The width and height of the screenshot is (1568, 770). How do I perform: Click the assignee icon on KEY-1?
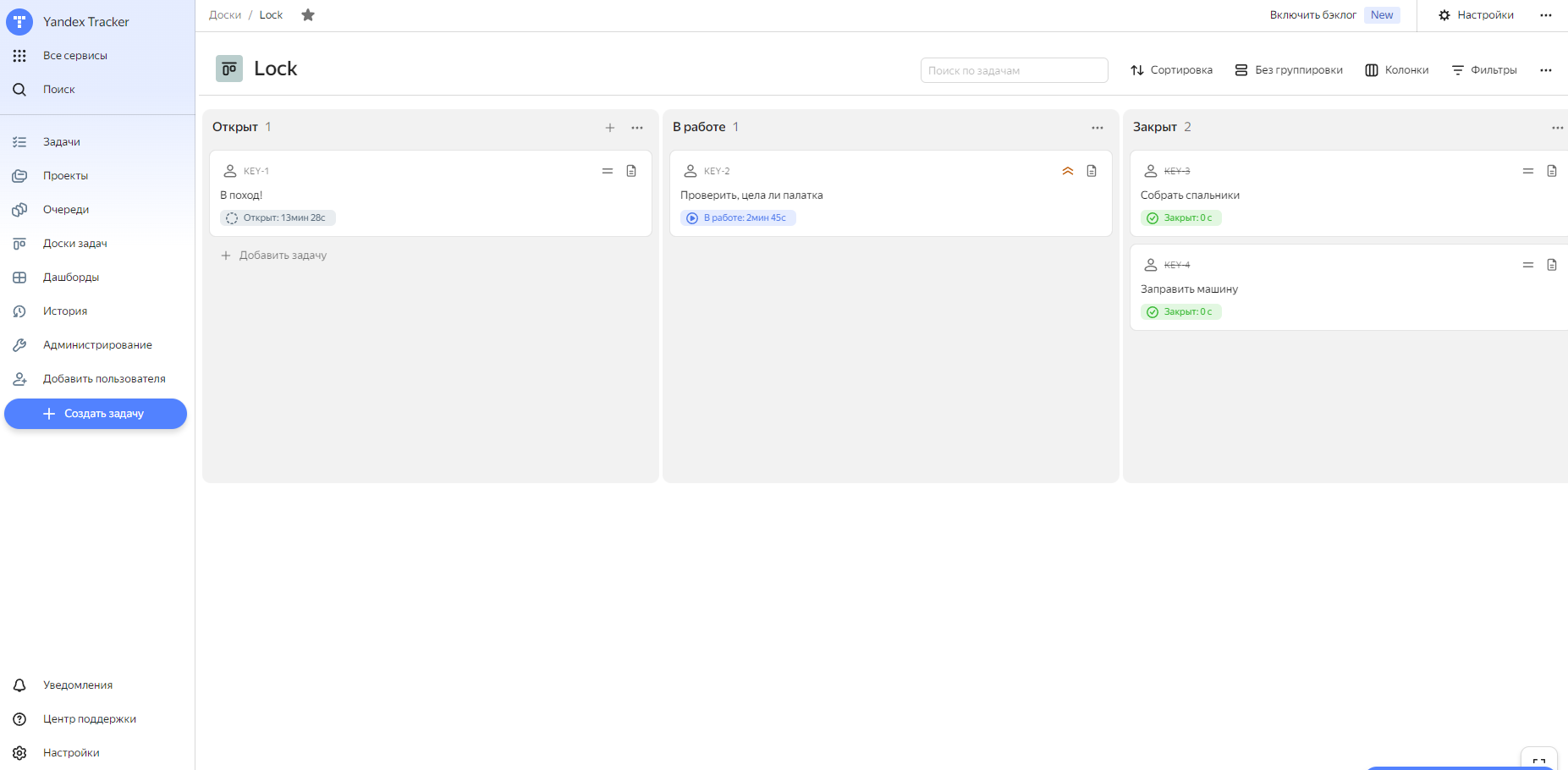click(x=230, y=171)
